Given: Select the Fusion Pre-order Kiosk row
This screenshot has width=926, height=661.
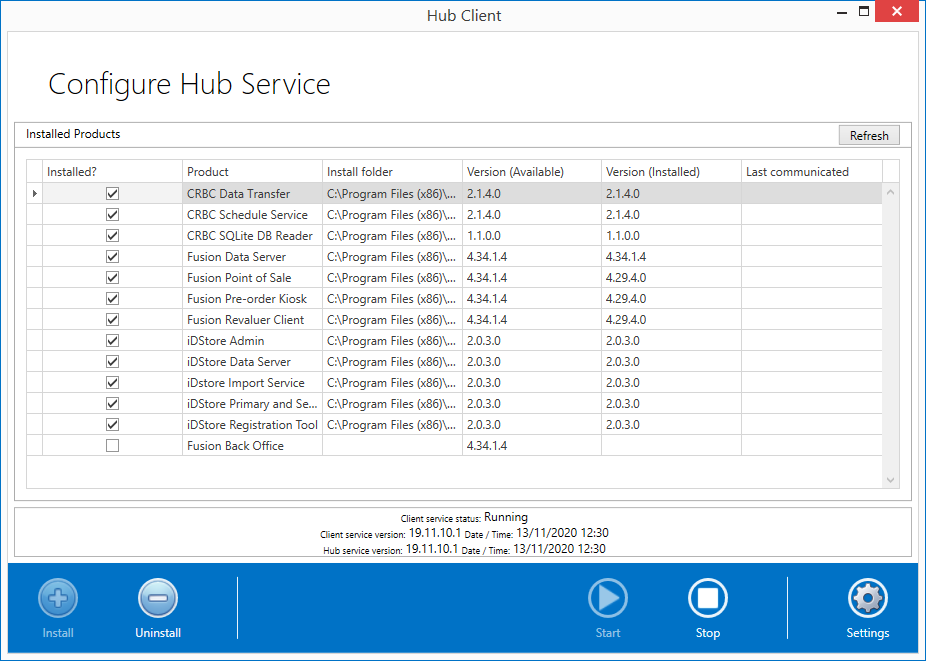Looking at the screenshot, I should click(454, 299).
